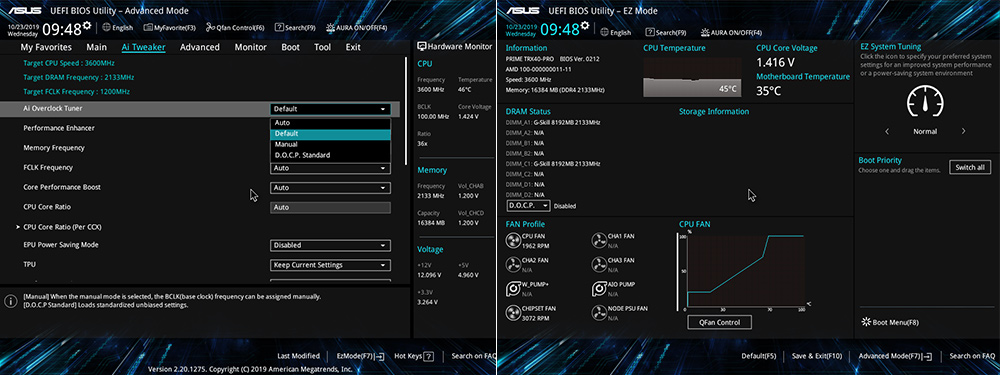The image size is (1000, 375).
Task: Click the NODE PSU FAN icon
Action: click(x=599, y=312)
